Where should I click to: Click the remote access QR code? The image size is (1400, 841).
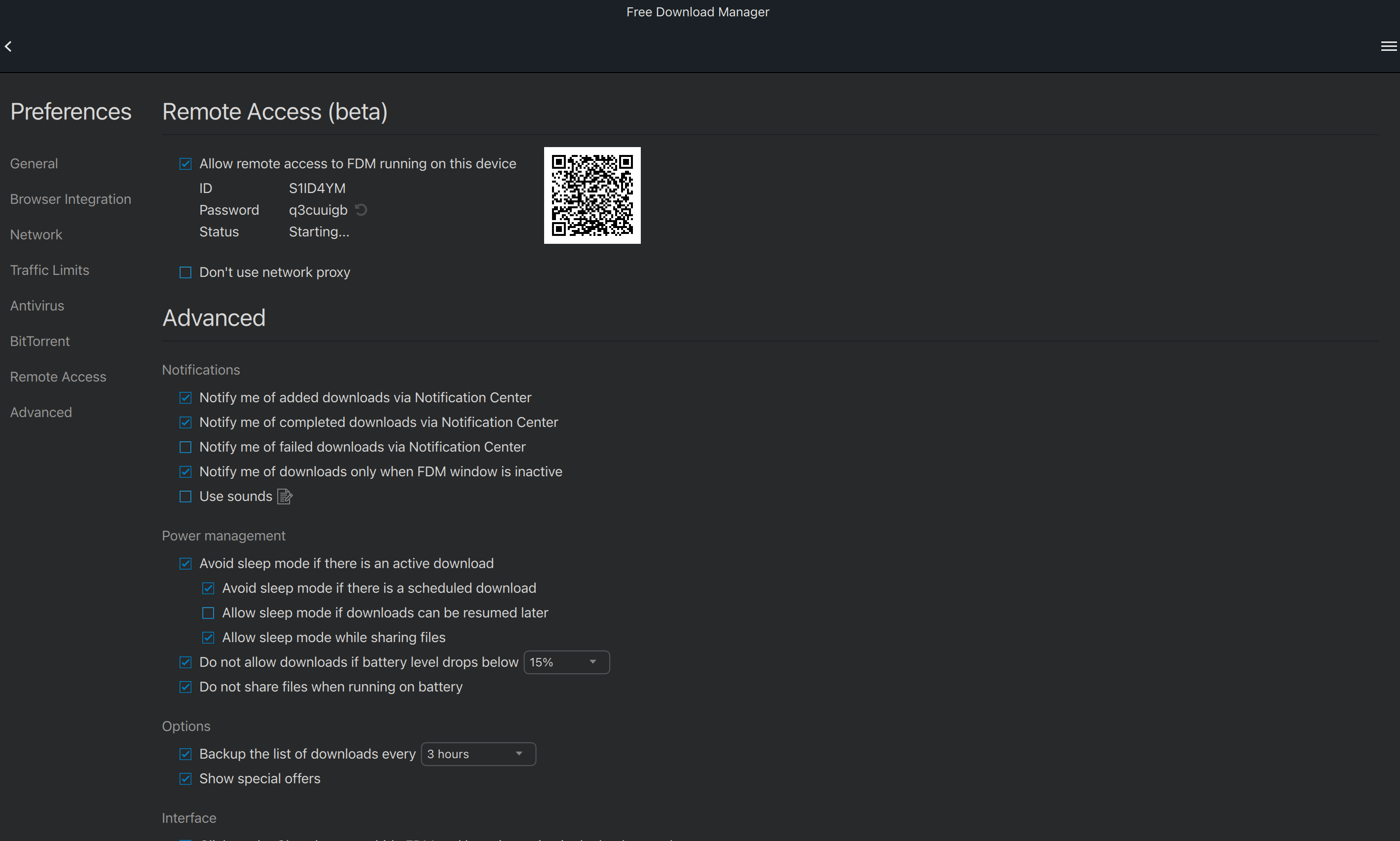[x=592, y=195]
